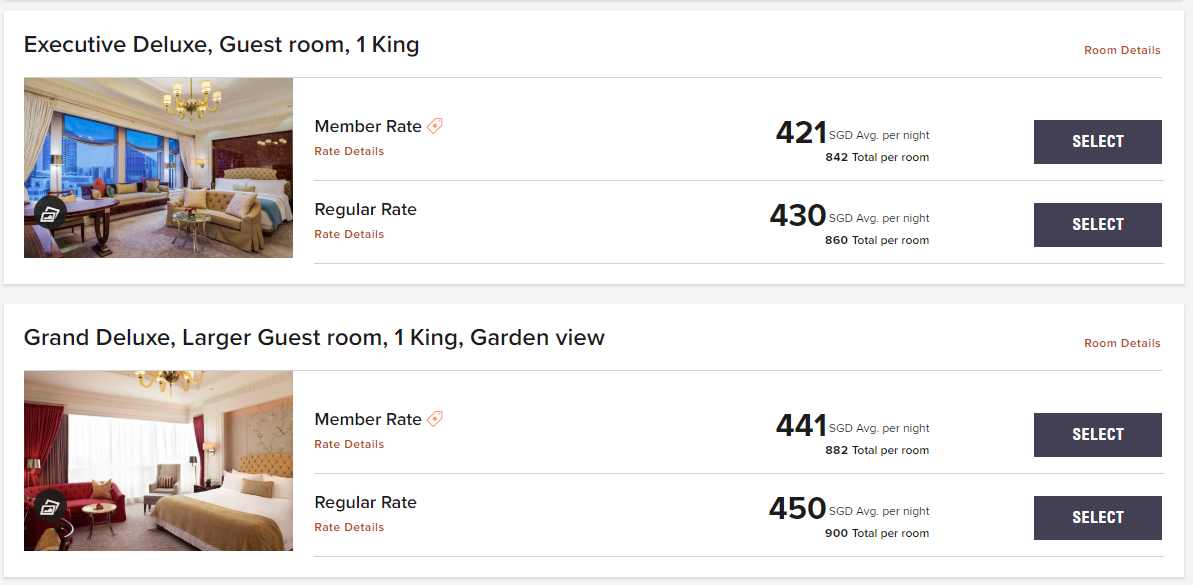View Rate Details under Executive Deluxe Regular Rate
Viewport: 1193px width, 585px height.
[349, 235]
